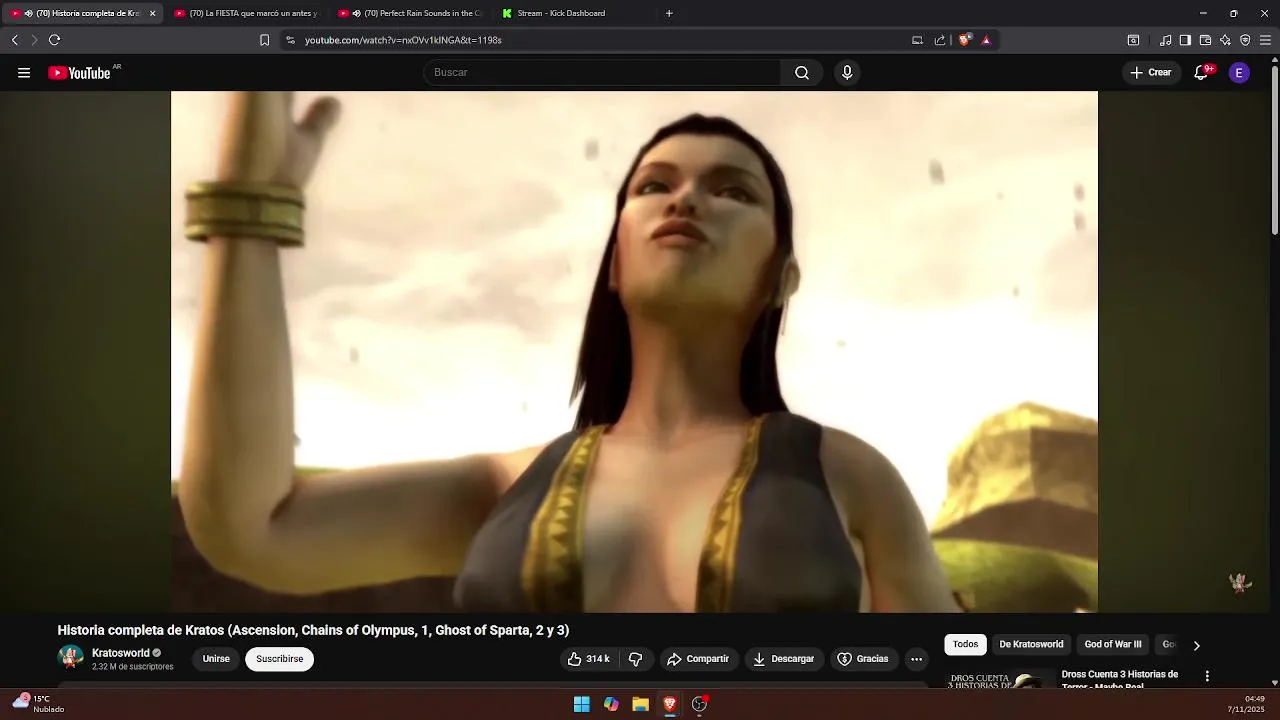Image resolution: width=1280 pixels, height=720 pixels.
Task: Open Kratosworld channel name link
Action: (x=120, y=653)
